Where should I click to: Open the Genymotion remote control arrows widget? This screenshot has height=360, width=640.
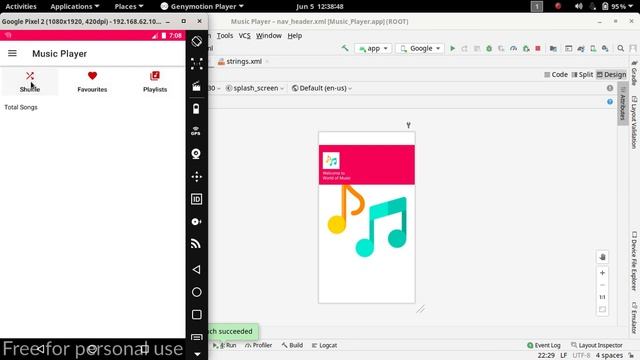point(196,176)
